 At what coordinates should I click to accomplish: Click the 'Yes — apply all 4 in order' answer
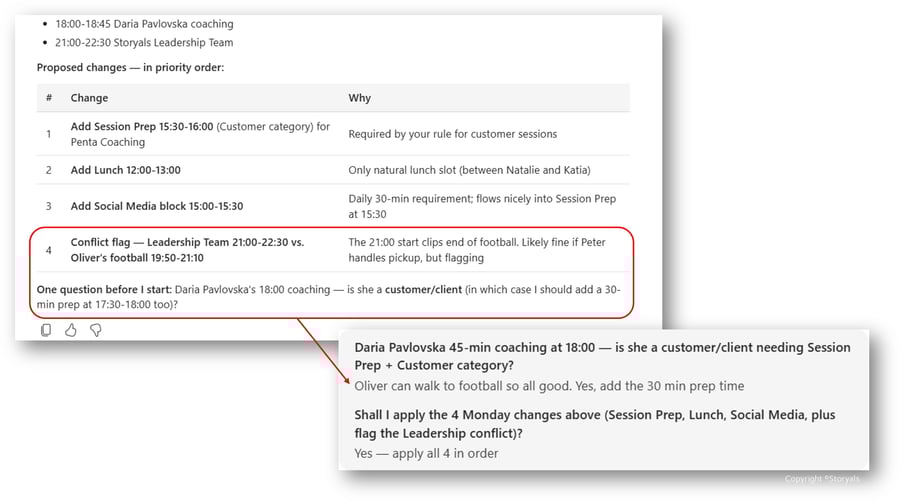tap(426, 453)
